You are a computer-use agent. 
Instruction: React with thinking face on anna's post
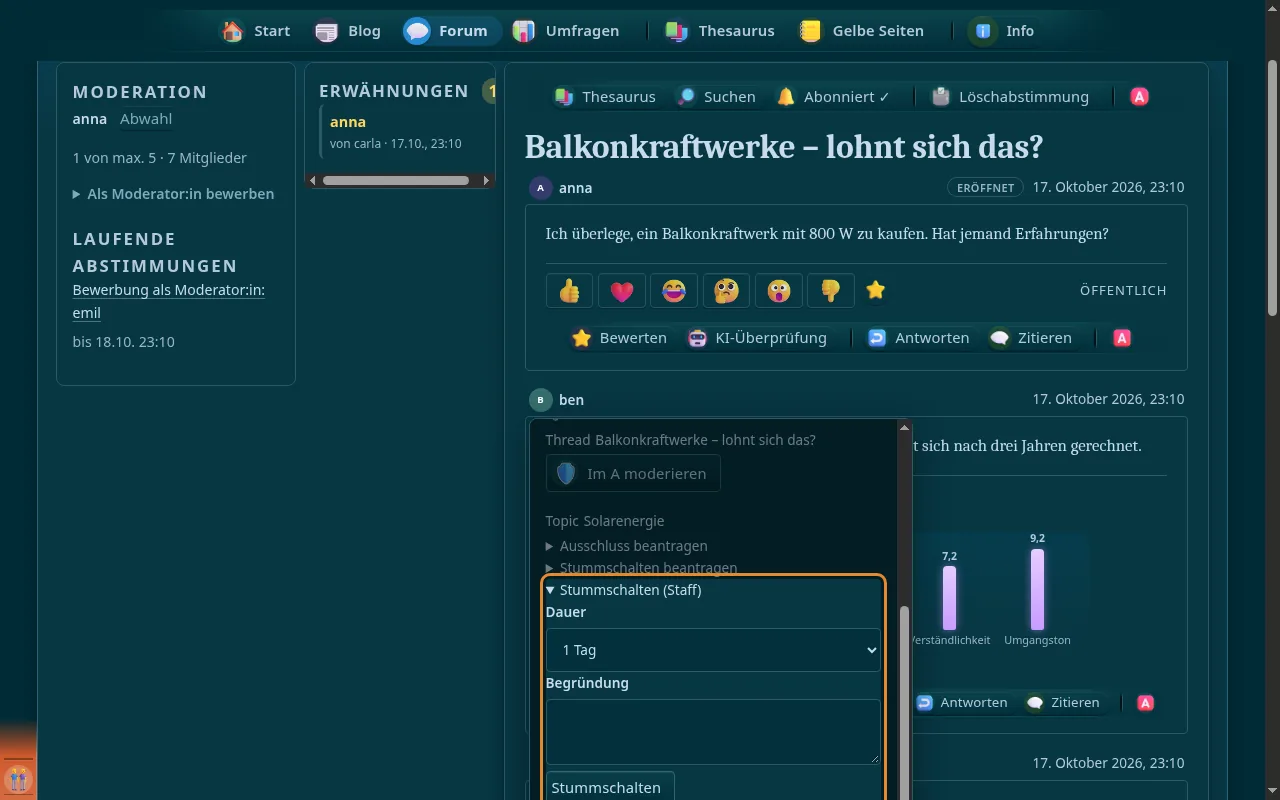[x=727, y=291]
